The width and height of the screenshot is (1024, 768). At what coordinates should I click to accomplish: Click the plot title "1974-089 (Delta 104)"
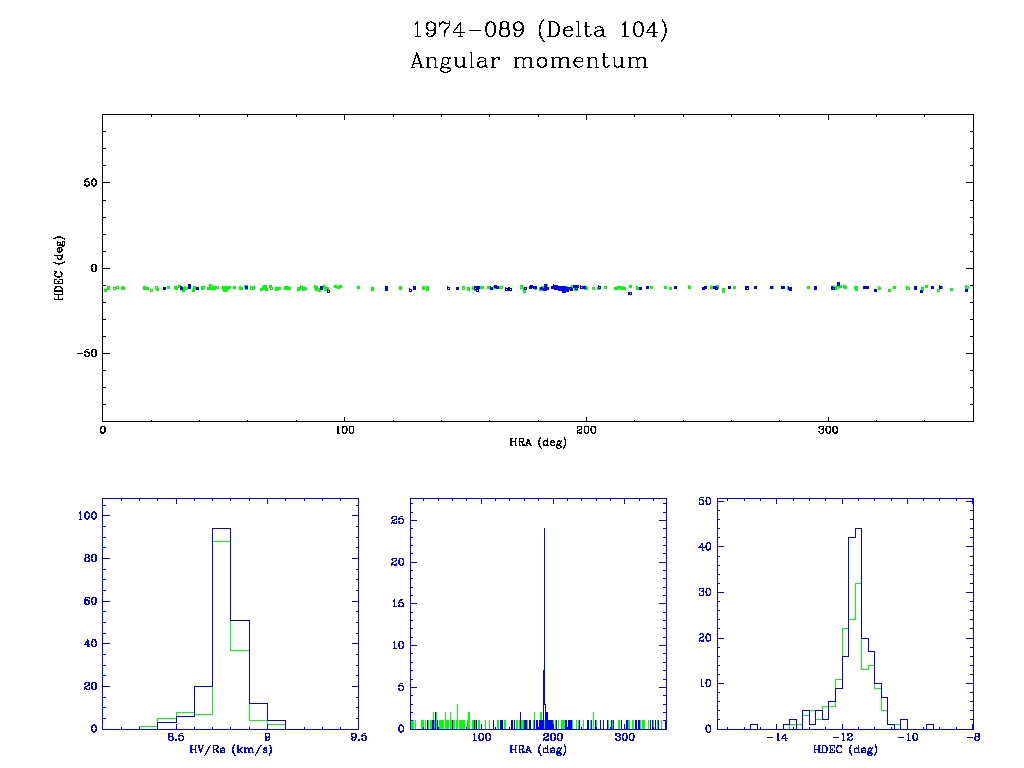(539, 30)
